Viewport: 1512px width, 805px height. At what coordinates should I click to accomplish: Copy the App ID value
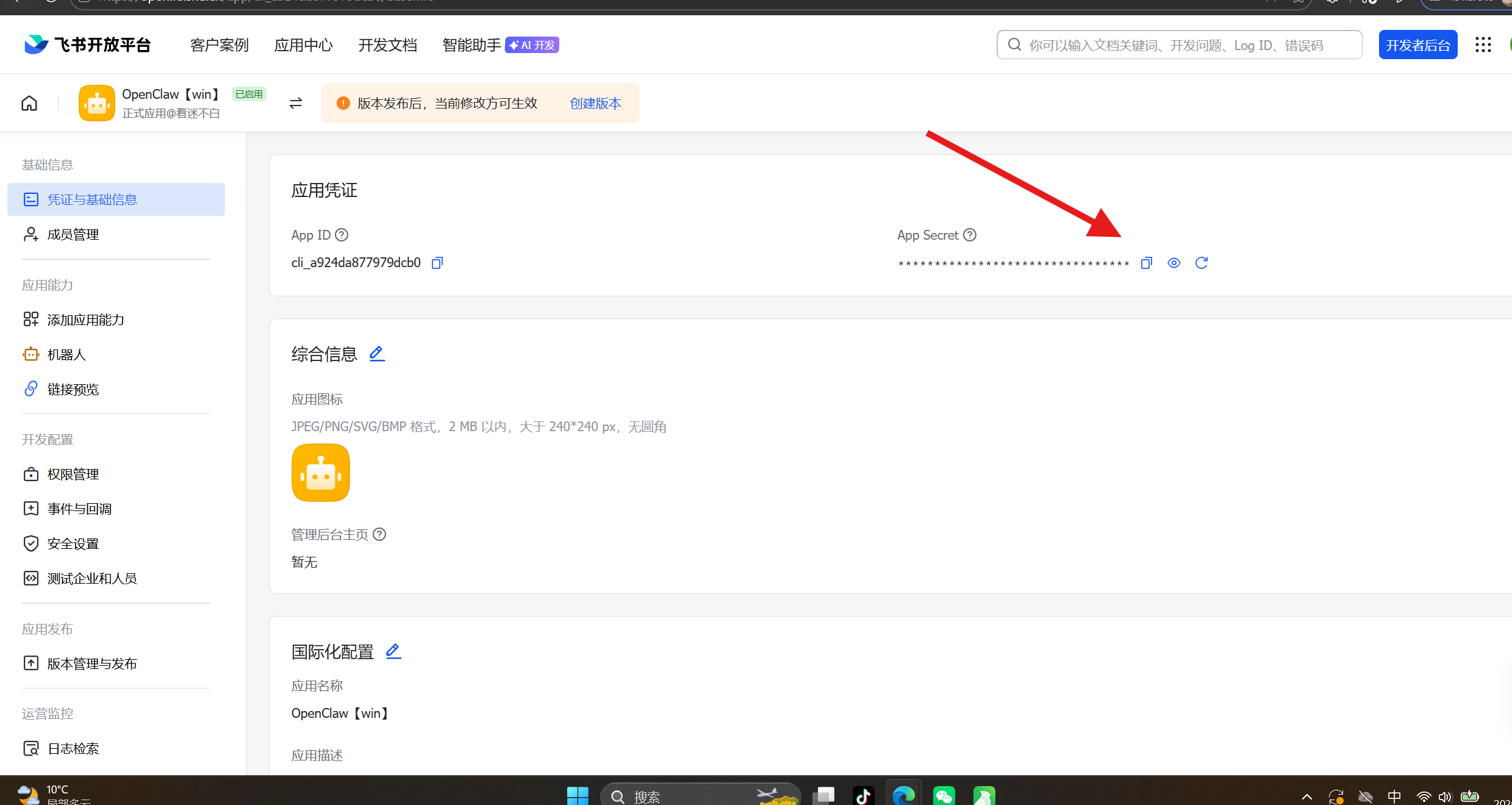point(437,263)
